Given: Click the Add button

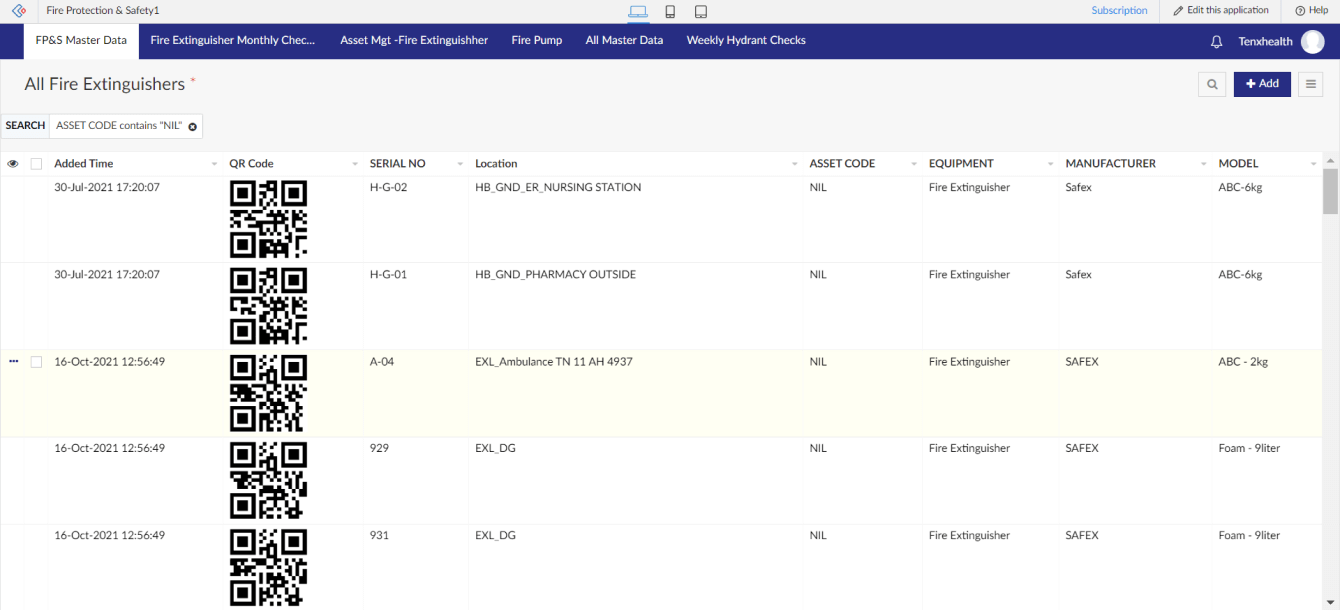Looking at the screenshot, I should tap(1262, 84).
